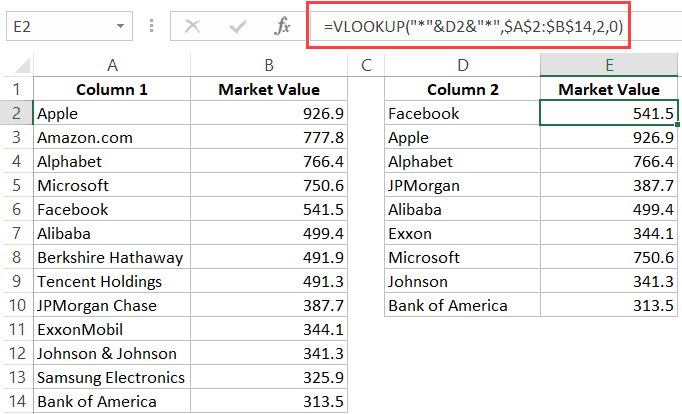Select value 926.9 in column E
The image size is (682, 414).
click(609, 137)
